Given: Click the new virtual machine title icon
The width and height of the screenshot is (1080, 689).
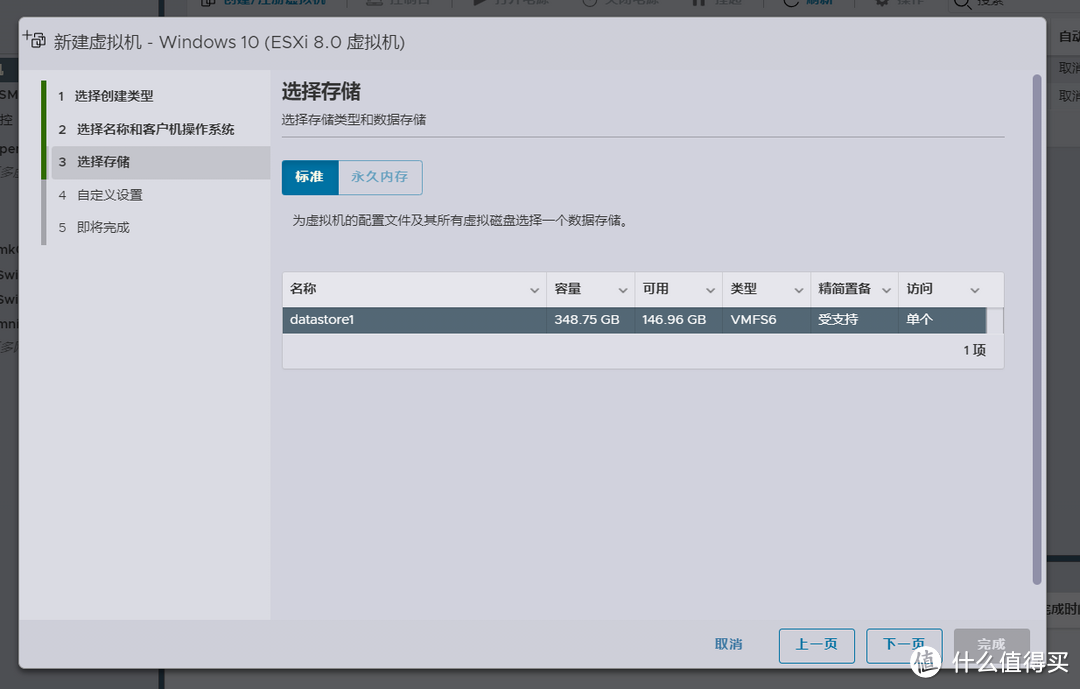Looking at the screenshot, I should pyautogui.click(x=34, y=39).
